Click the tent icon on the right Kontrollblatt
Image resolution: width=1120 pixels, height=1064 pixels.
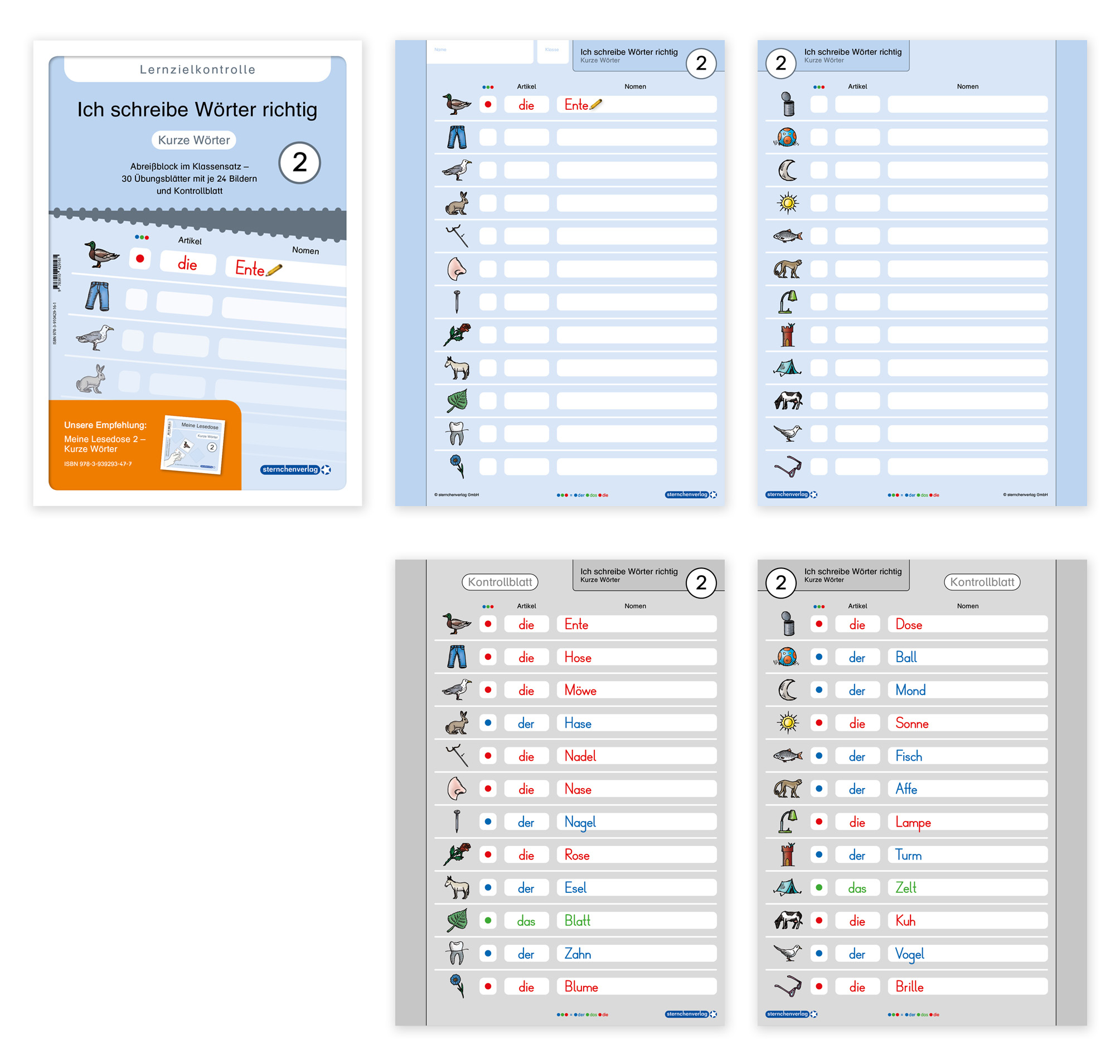point(787,887)
